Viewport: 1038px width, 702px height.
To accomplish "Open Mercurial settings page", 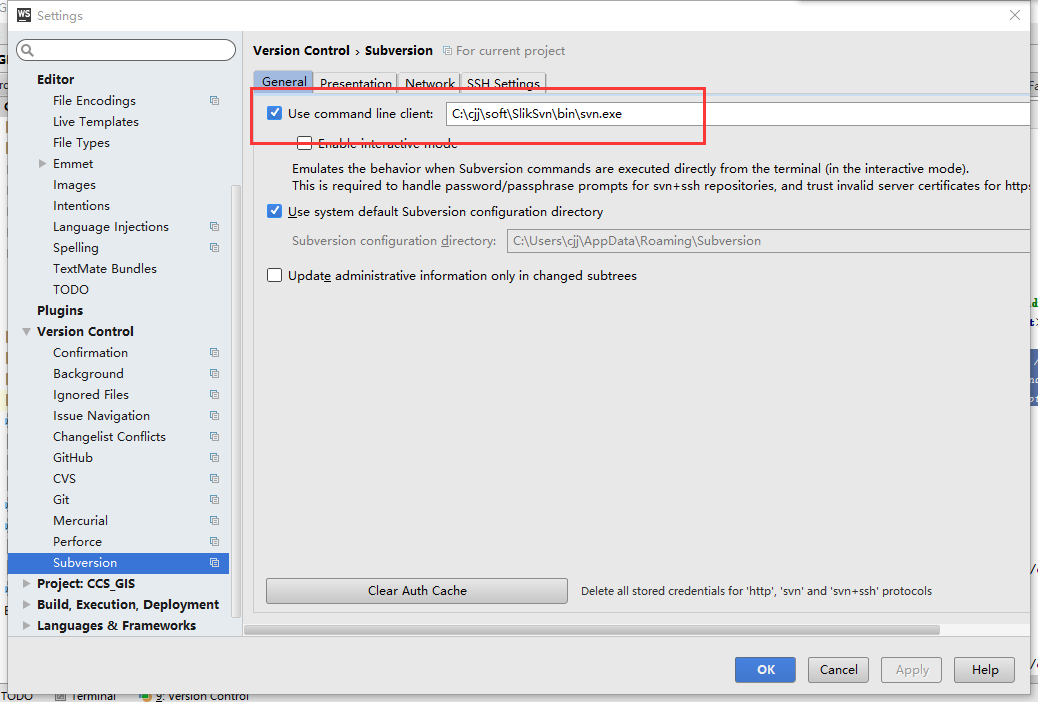I will click(x=80, y=521).
